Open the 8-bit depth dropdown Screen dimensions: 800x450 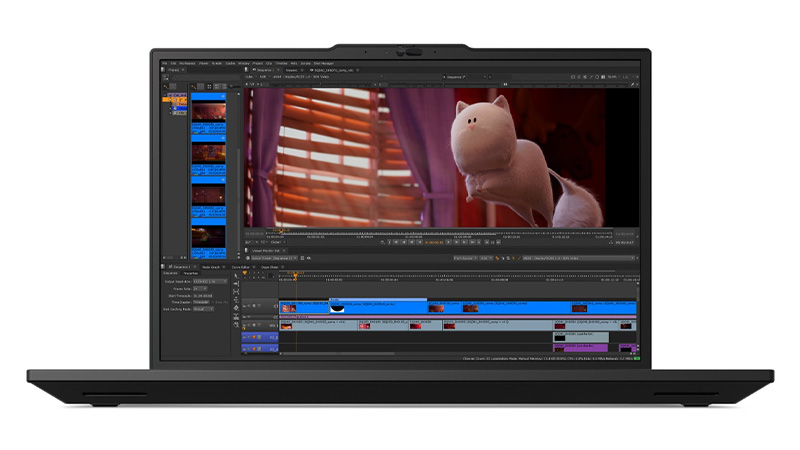click(486, 258)
